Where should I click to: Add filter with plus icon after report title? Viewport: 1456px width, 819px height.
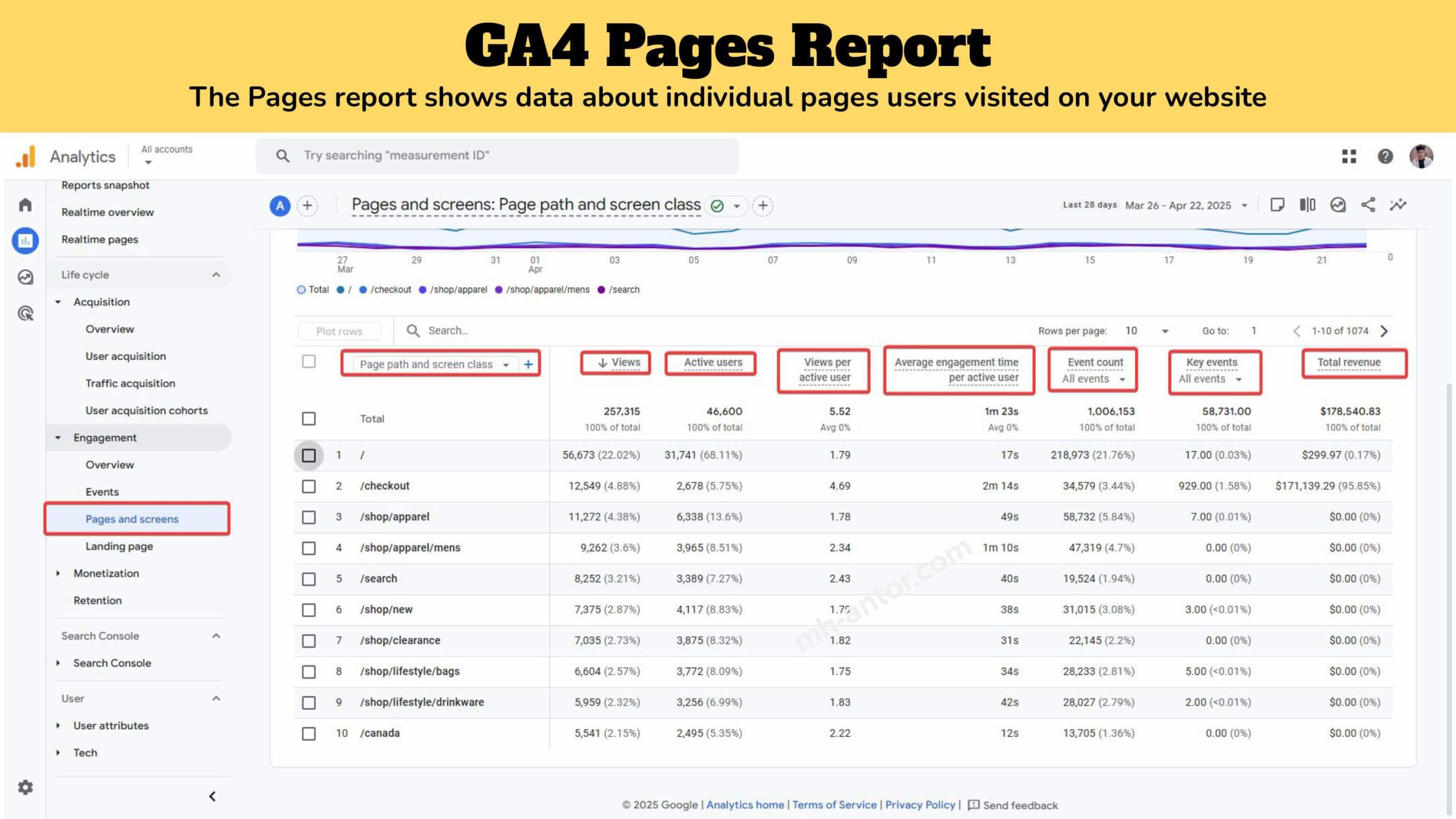(763, 205)
